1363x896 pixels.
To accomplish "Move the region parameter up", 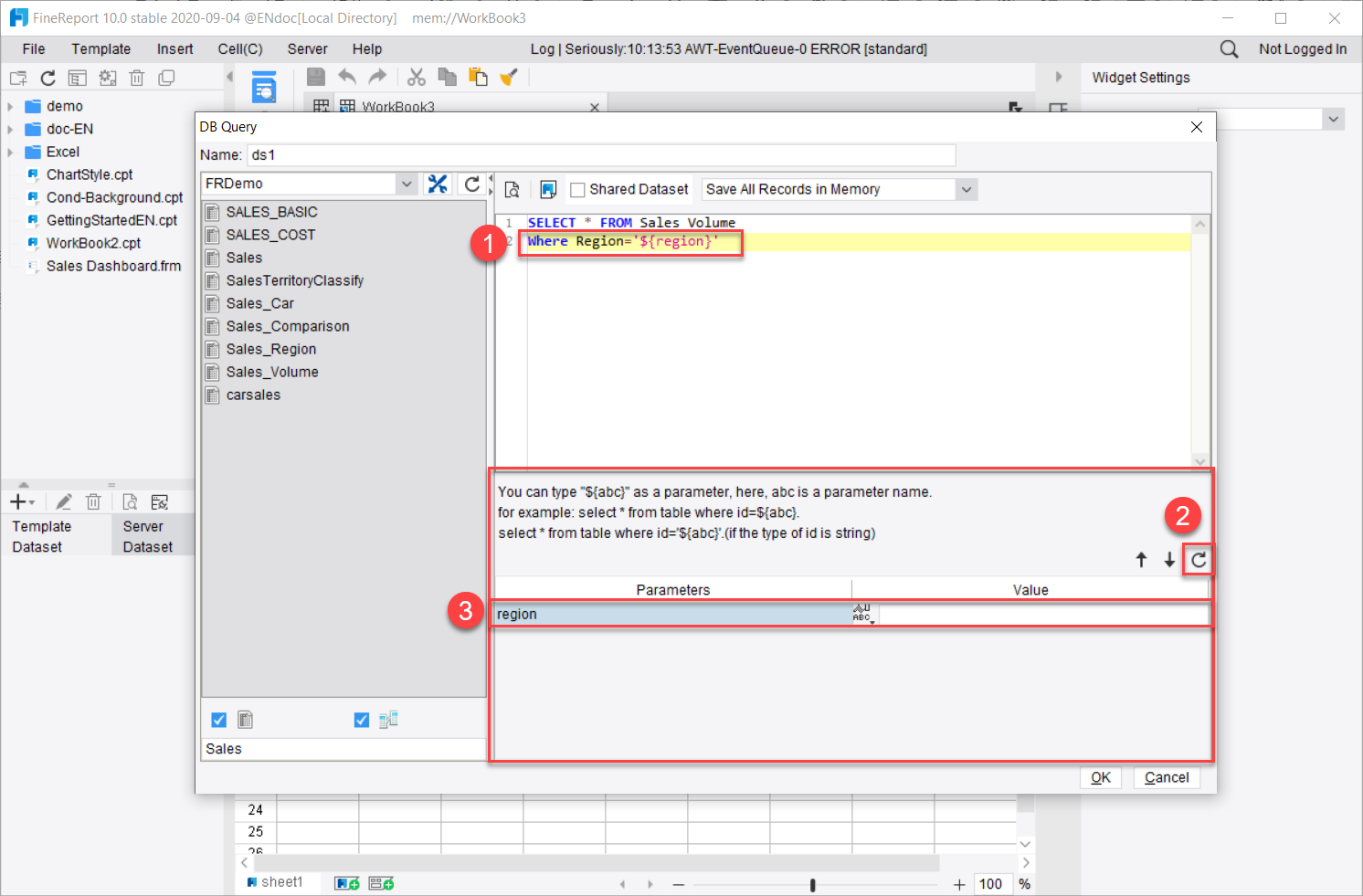I will (x=1141, y=560).
